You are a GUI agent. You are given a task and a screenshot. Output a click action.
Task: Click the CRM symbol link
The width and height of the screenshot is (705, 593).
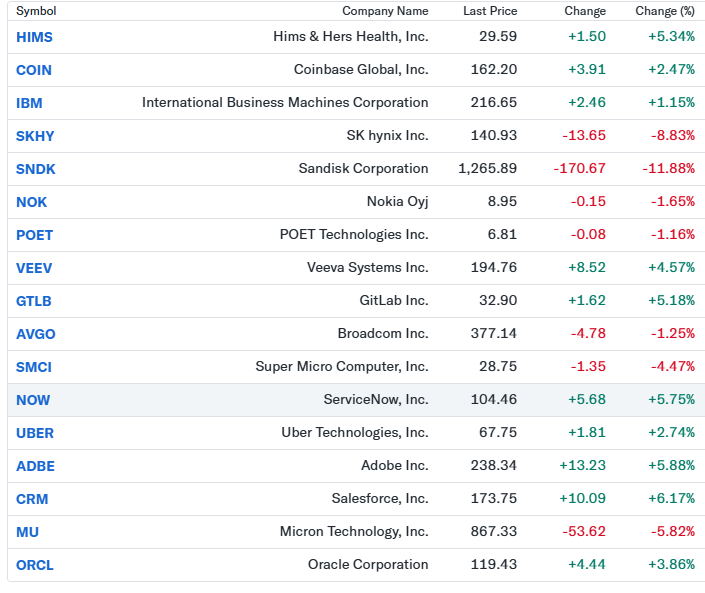pos(32,499)
